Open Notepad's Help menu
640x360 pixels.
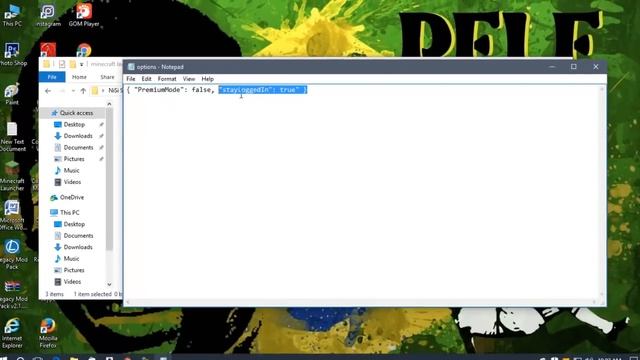207,79
